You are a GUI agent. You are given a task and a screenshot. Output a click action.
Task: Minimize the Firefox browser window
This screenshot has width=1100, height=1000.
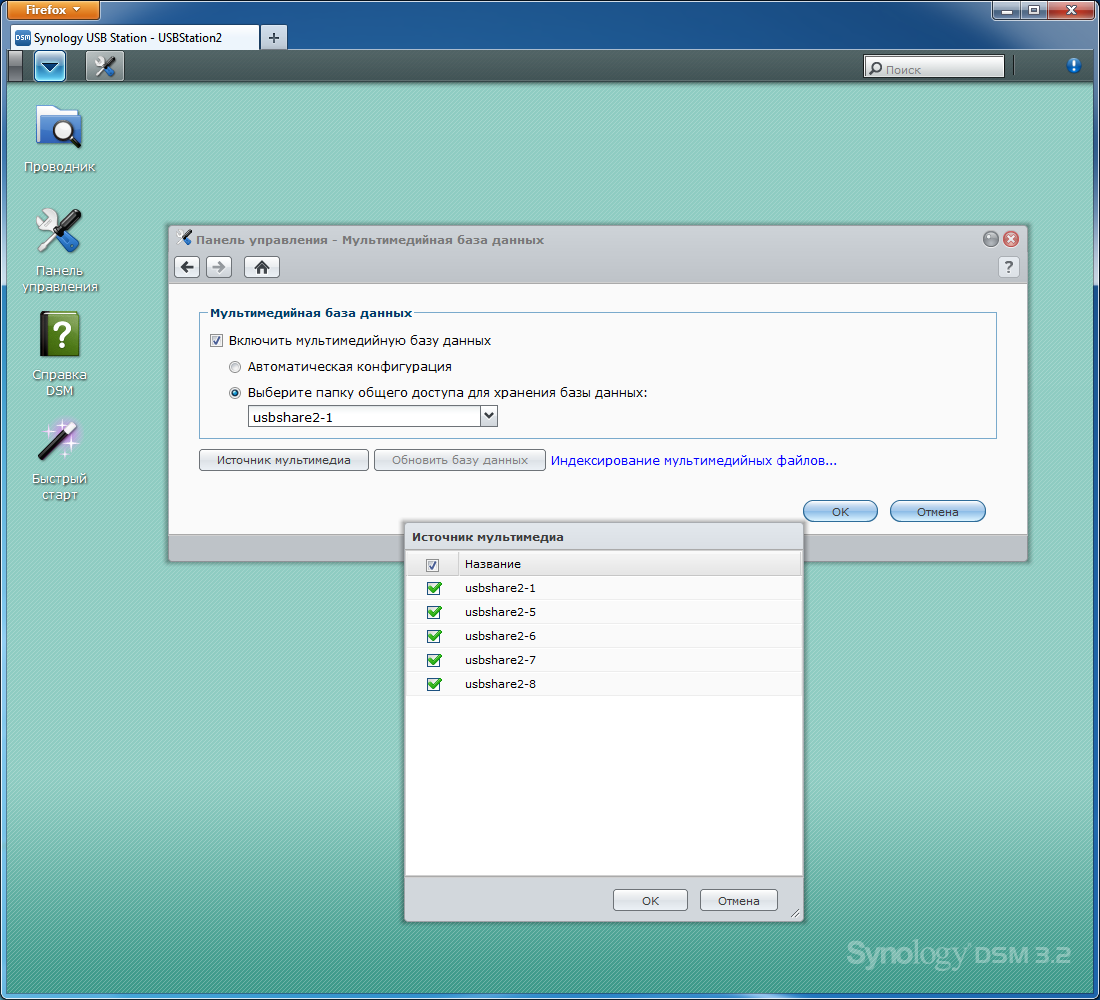pyautogui.click(x=1007, y=10)
